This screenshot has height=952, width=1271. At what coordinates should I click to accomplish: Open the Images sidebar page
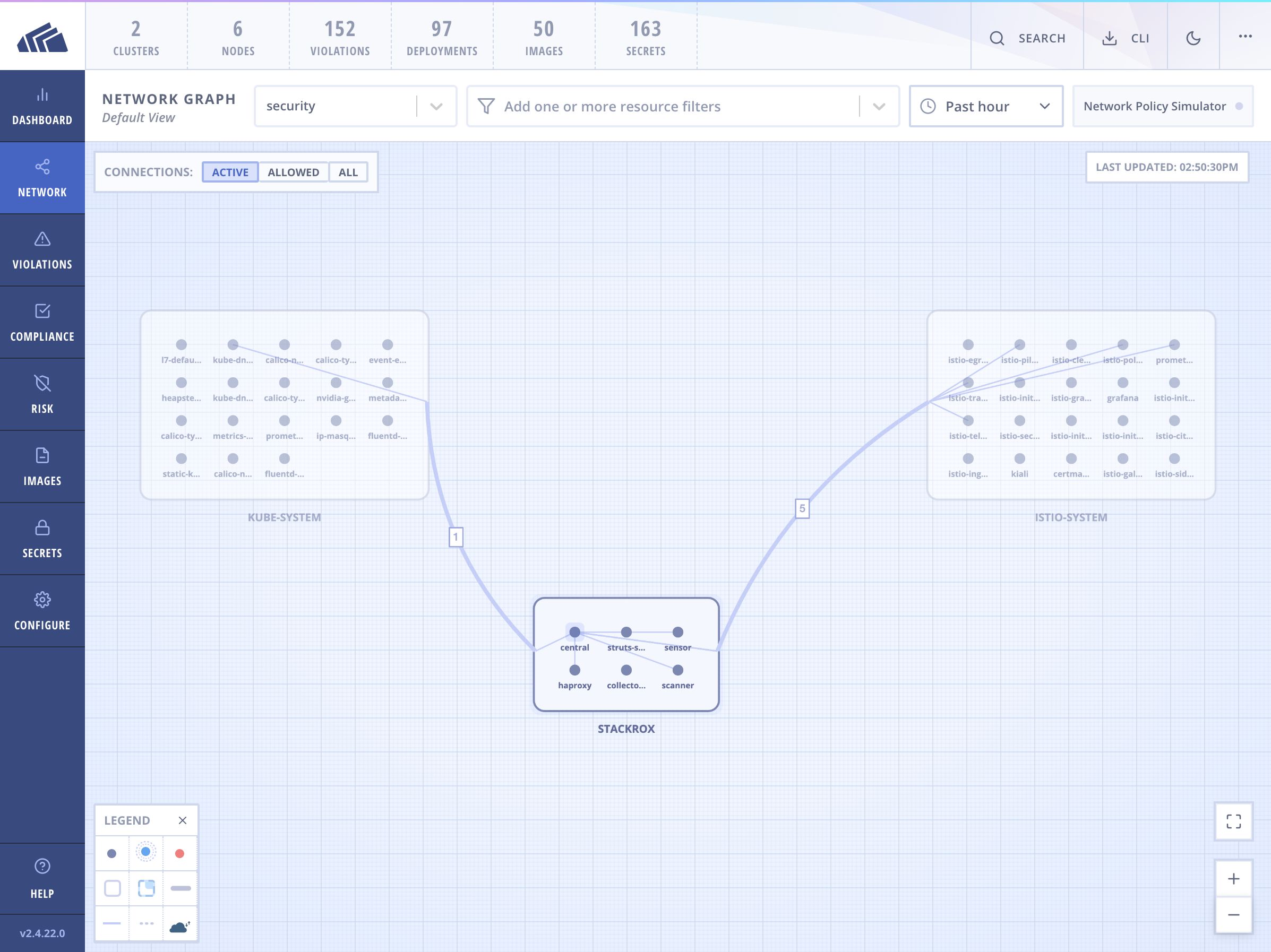[42, 467]
